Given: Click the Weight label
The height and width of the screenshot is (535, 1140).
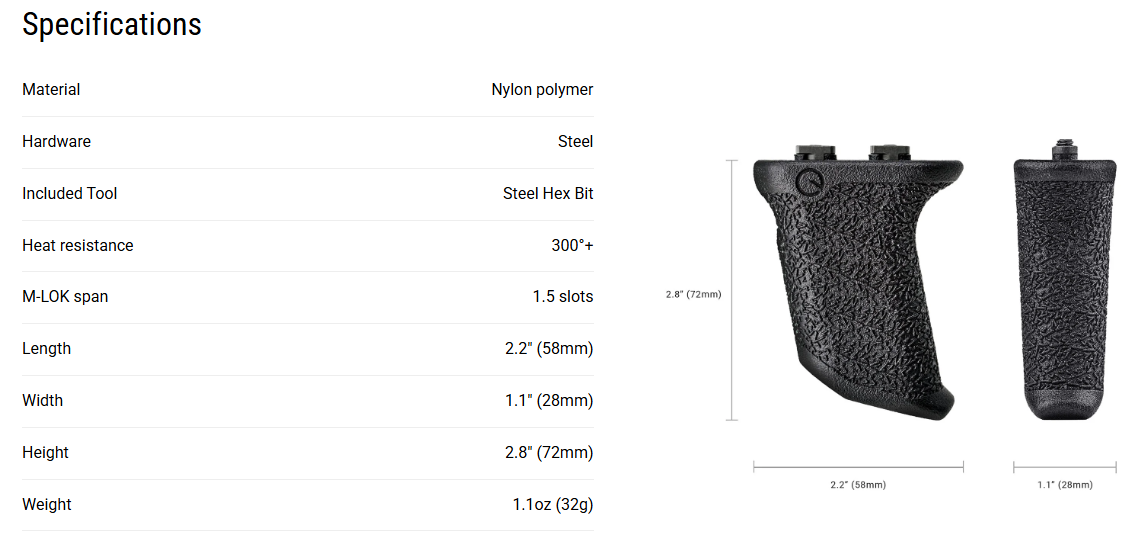Looking at the screenshot, I should [x=47, y=504].
